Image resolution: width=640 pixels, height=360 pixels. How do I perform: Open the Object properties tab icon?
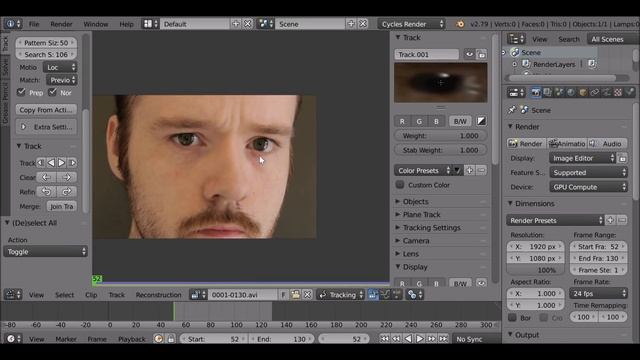(583, 93)
